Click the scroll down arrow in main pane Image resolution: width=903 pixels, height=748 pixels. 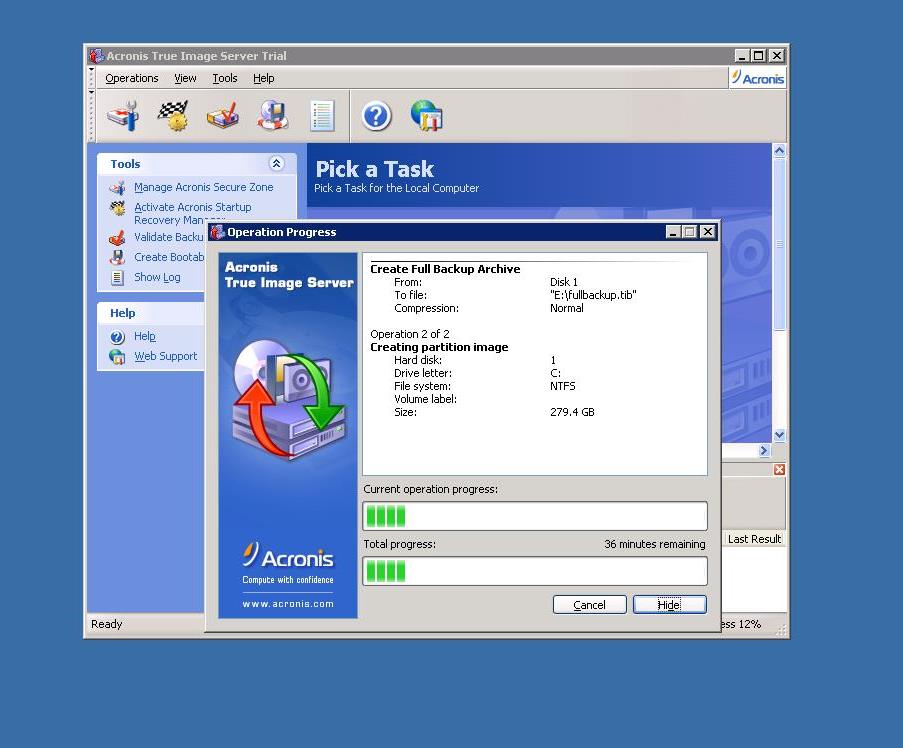click(x=779, y=435)
